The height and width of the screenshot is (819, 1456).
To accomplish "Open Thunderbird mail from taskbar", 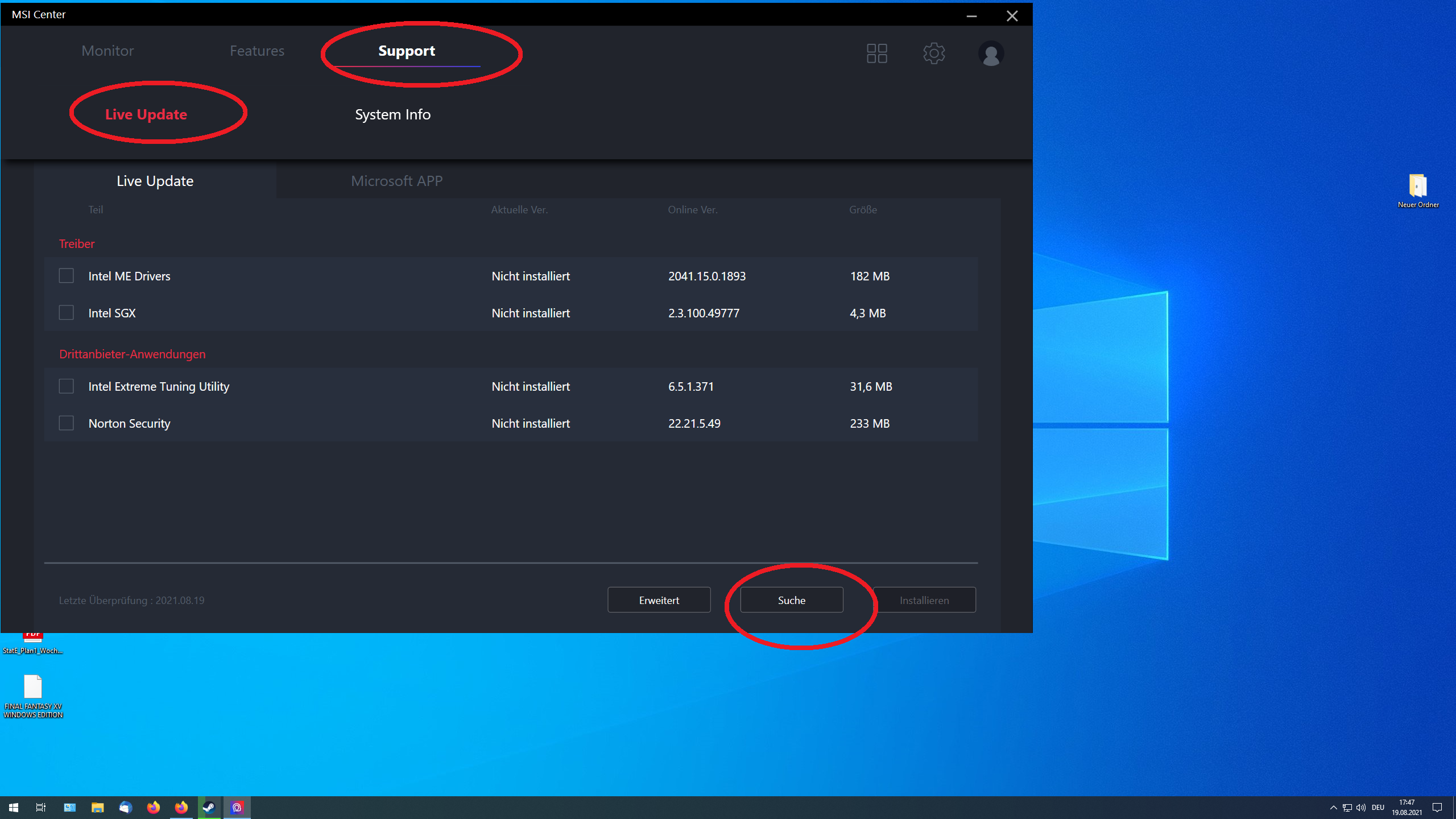I will pyautogui.click(x=125, y=807).
